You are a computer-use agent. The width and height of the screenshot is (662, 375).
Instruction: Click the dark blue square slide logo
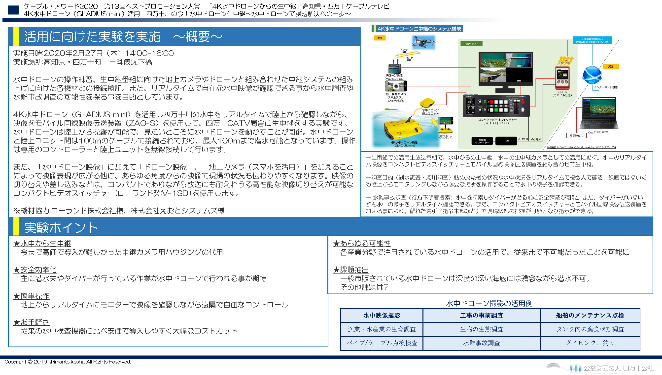click(14, 10)
